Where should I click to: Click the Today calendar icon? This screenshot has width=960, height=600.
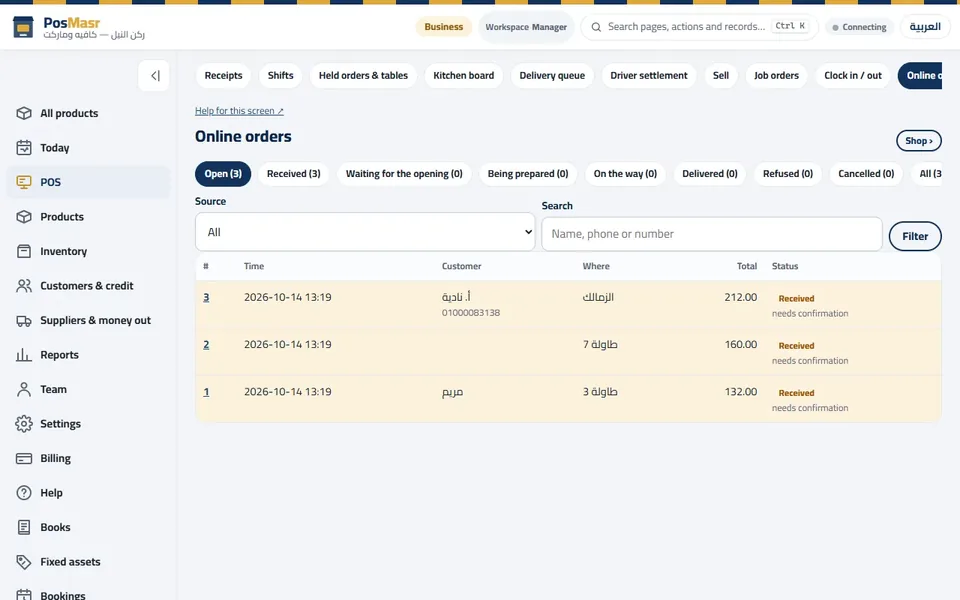24,148
